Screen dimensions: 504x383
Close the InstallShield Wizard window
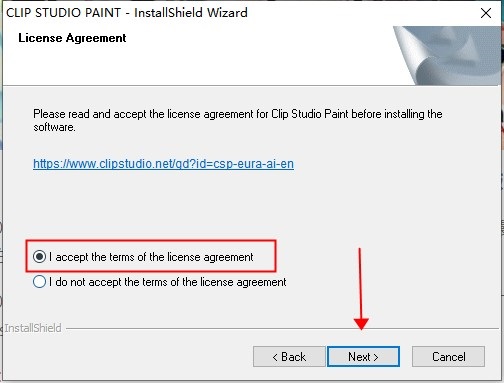click(486, 13)
